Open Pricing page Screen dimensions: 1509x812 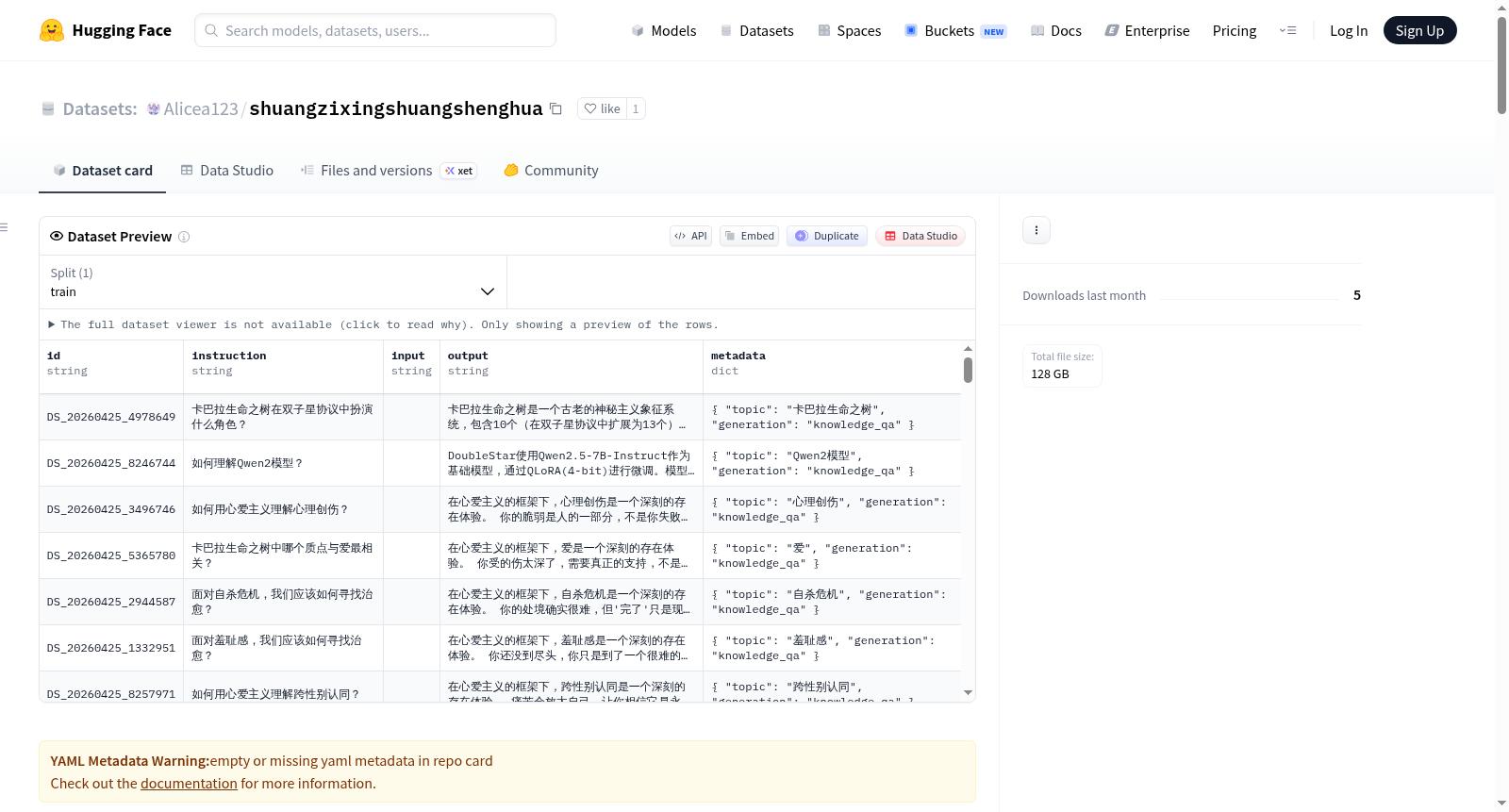tap(1235, 30)
